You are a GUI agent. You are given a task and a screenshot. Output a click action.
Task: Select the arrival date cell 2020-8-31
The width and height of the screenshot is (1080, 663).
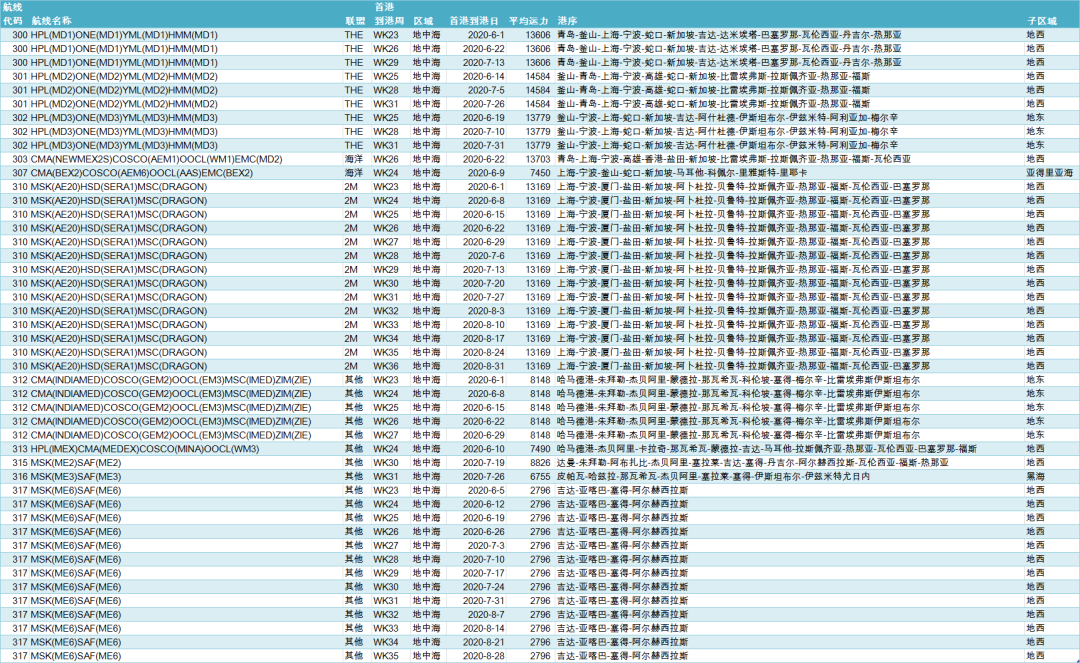click(484, 366)
